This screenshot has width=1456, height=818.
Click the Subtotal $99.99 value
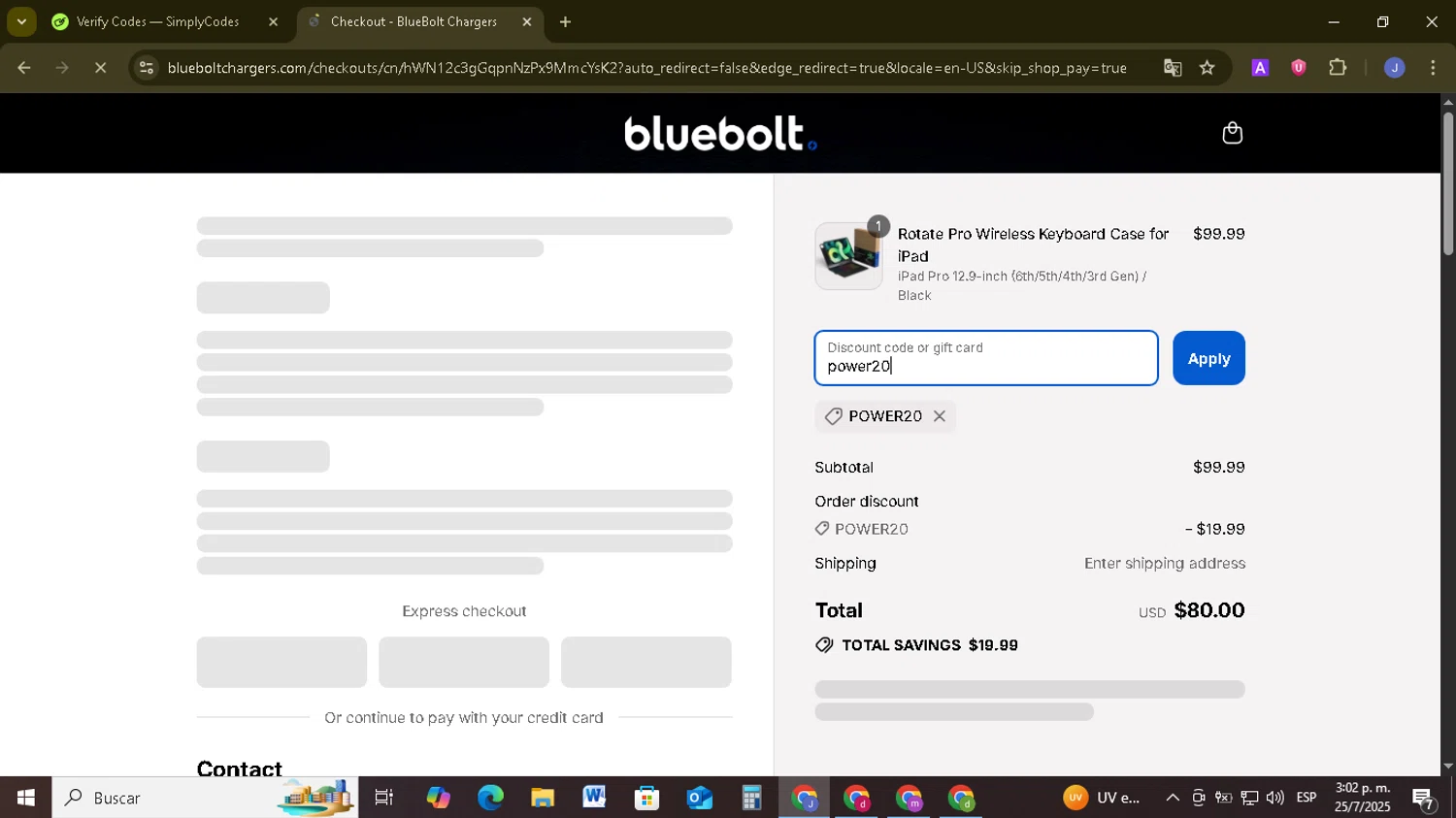[x=1218, y=468]
